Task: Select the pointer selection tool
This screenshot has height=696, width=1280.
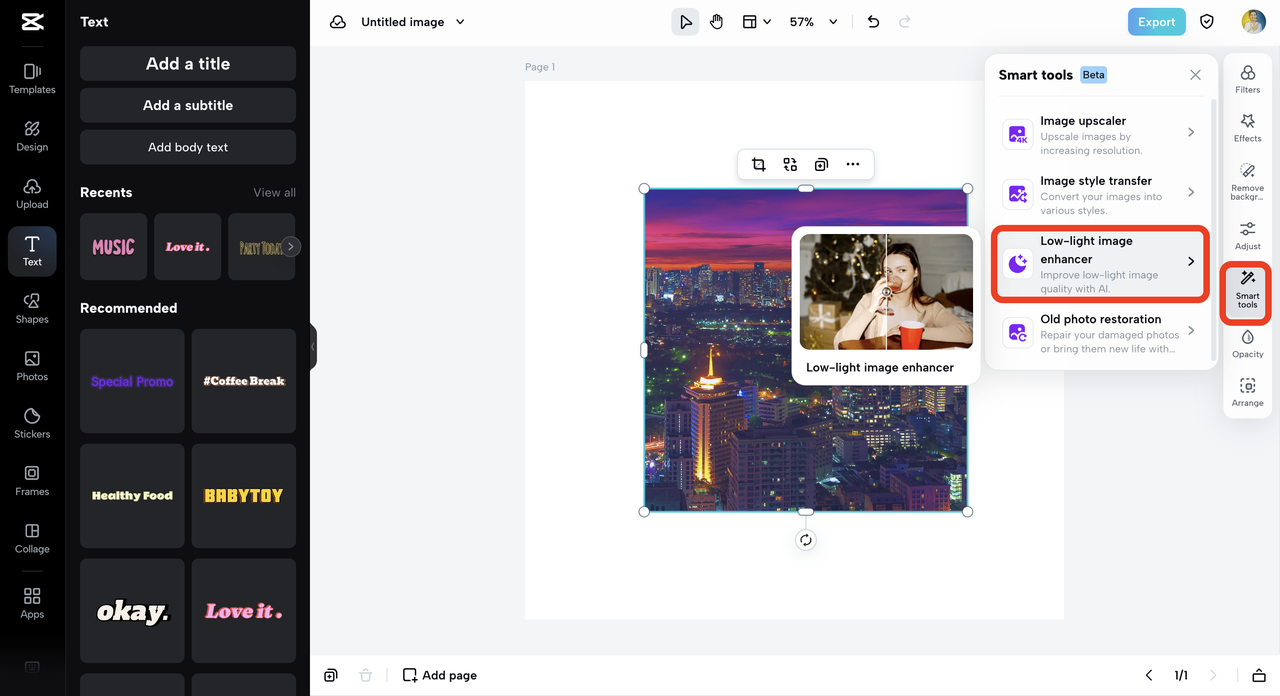Action: pyautogui.click(x=685, y=22)
